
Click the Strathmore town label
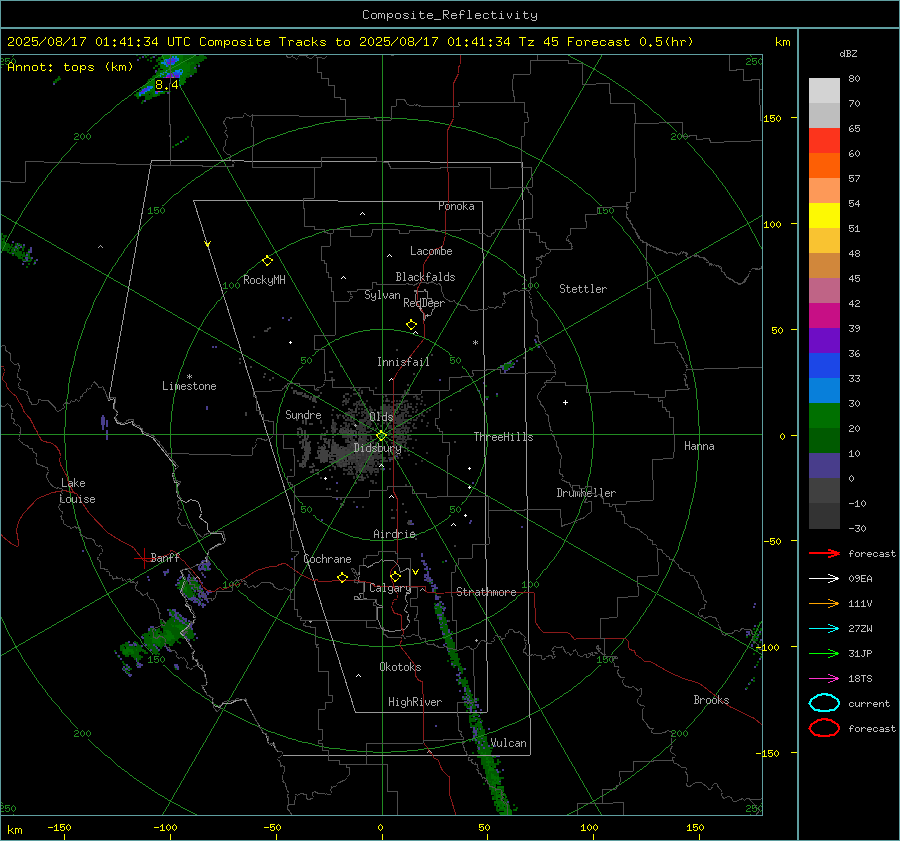click(x=486, y=592)
